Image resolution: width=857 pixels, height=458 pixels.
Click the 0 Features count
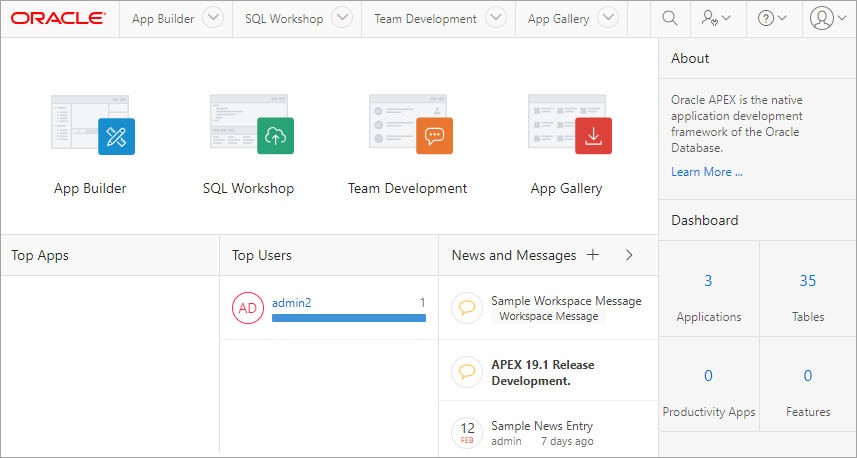point(808,375)
